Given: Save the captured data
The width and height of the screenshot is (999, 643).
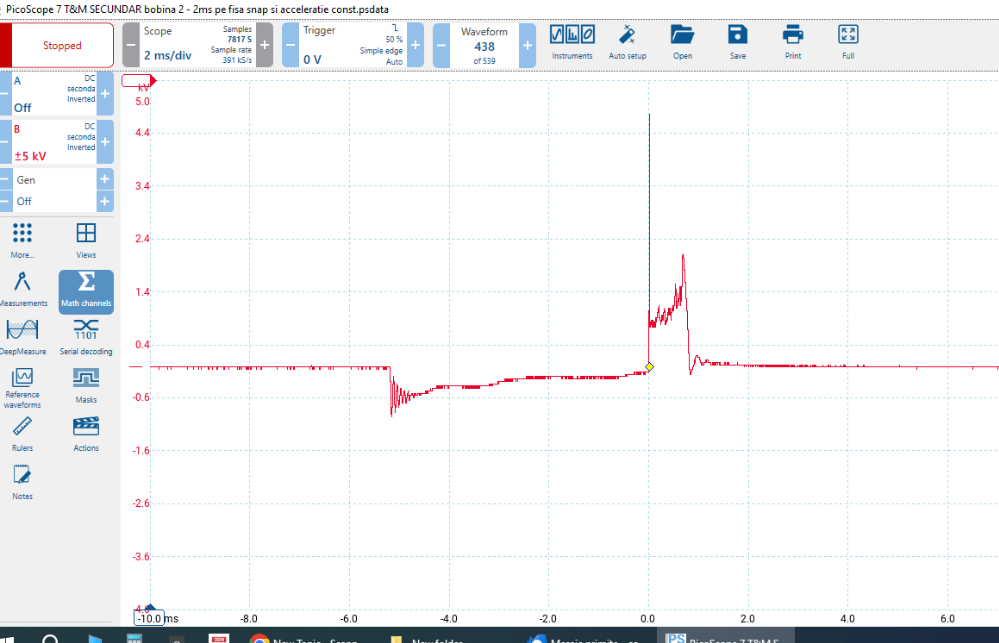Looking at the screenshot, I should pyautogui.click(x=737, y=42).
